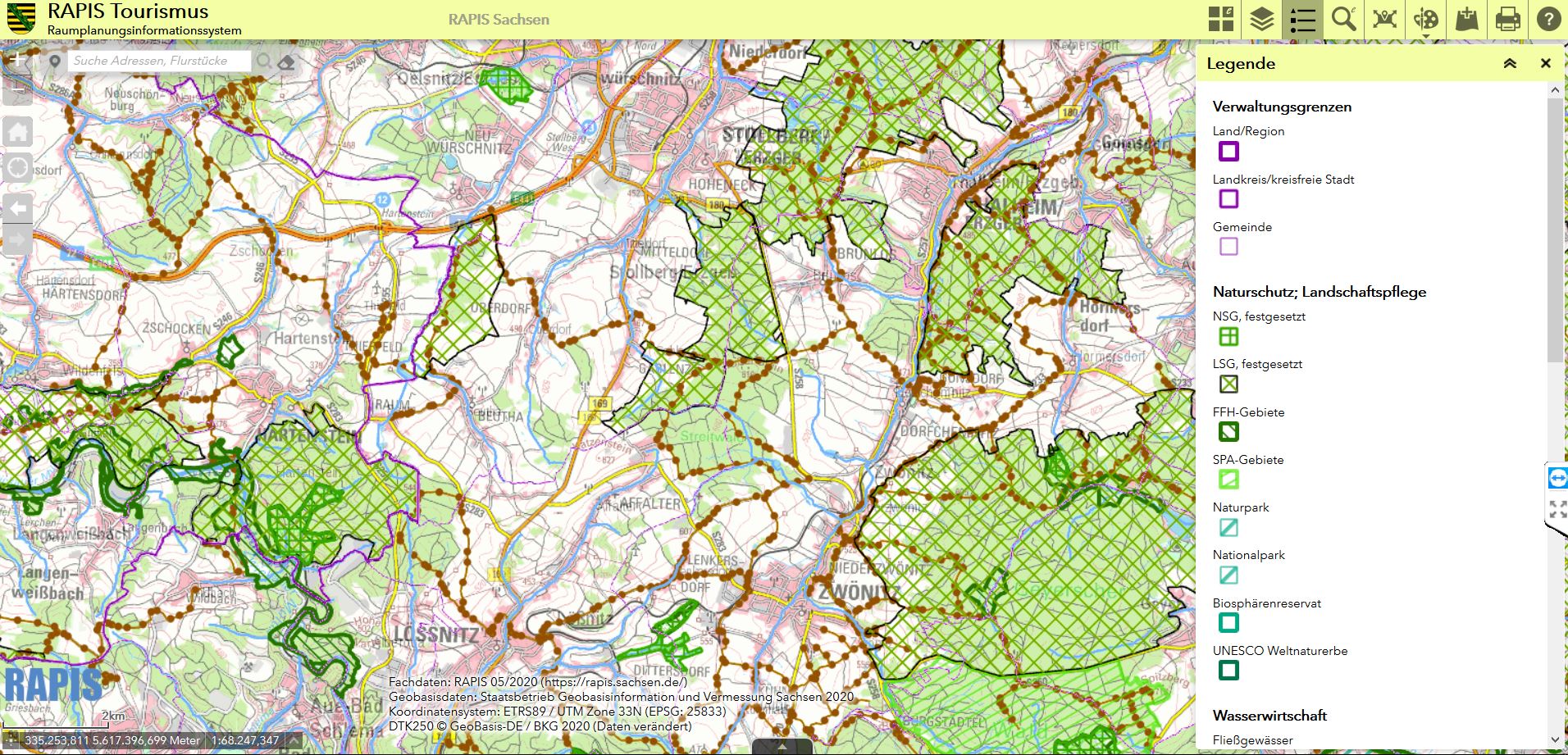Open the help question mark
The image size is (1568, 755).
(1548, 19)
